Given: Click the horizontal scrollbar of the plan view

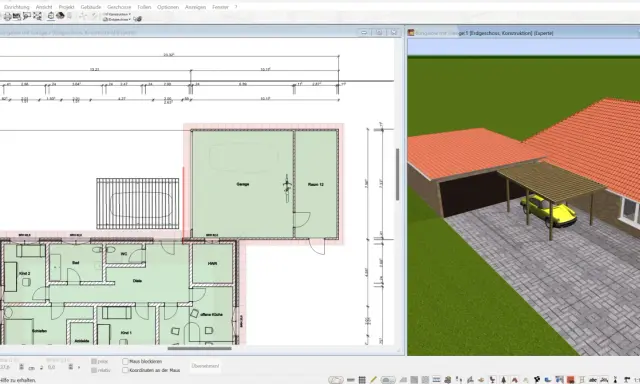Looking at the screenshot, I should (199, 348).
